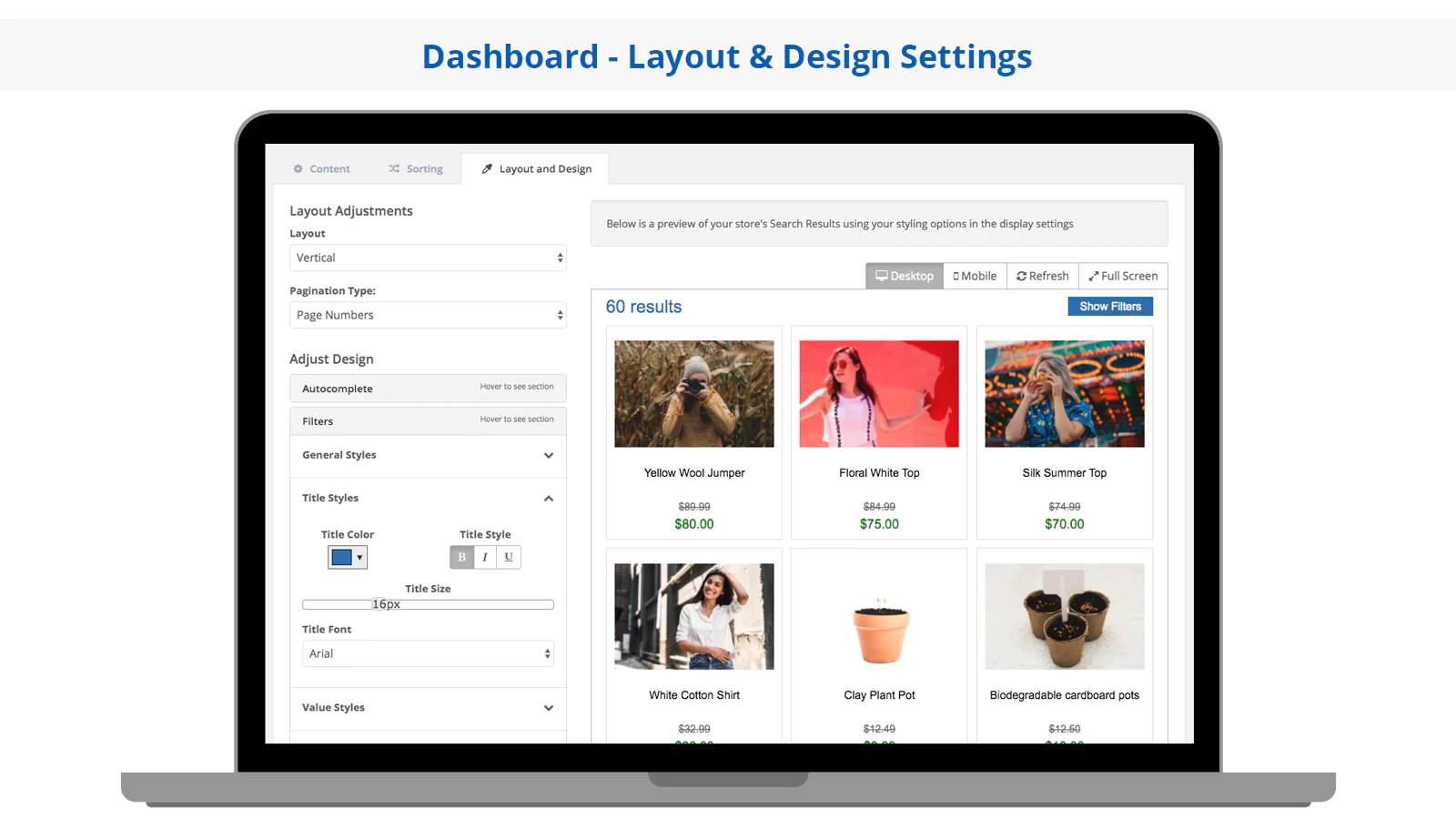Click the $75.00 sale price
Screen dimensions: 1456x819
879,524
